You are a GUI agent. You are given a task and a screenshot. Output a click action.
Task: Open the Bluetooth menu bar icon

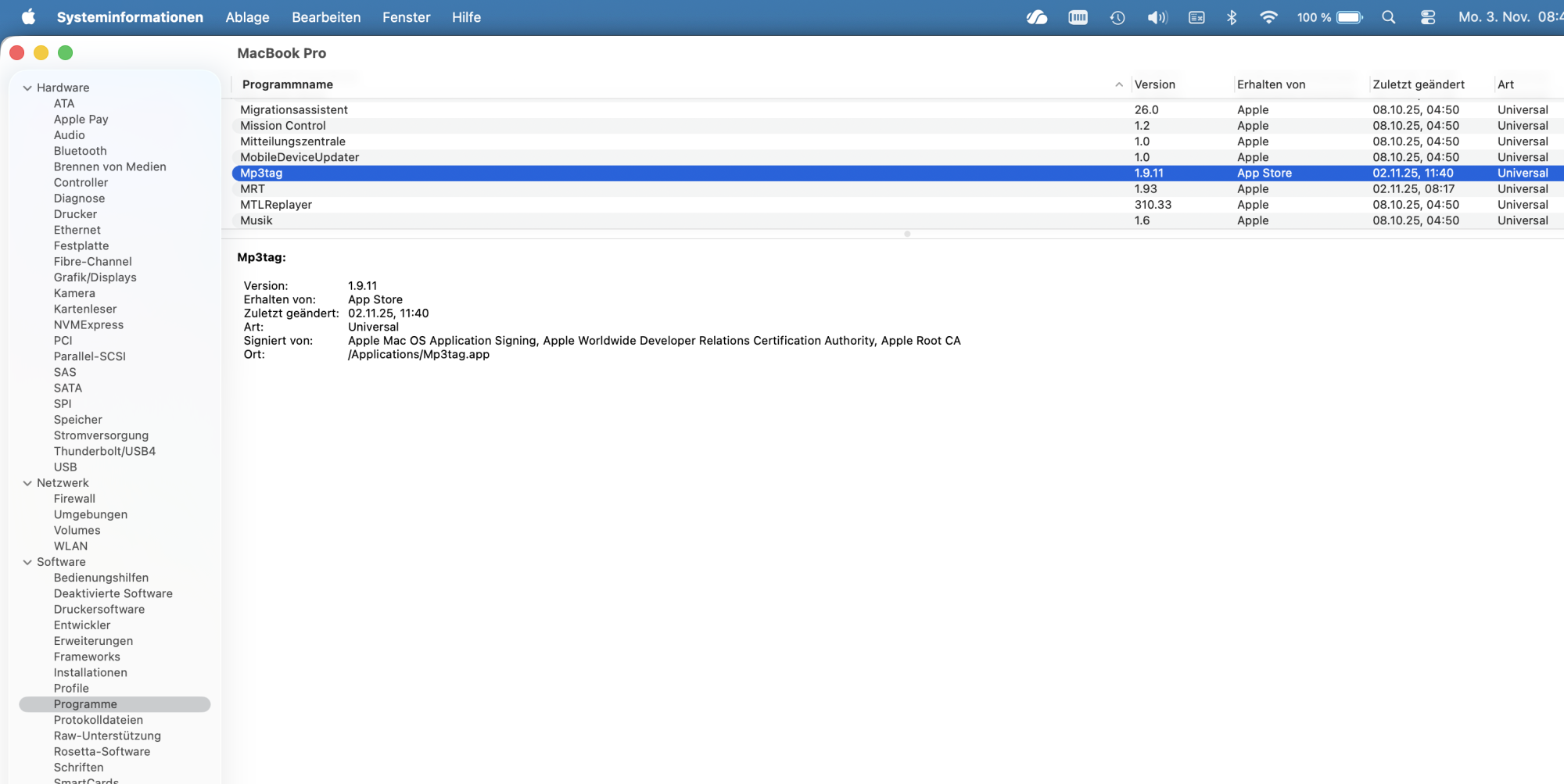pos(1232,17)
